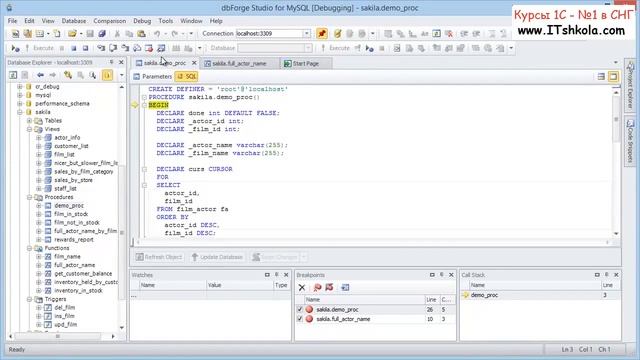Click the SQL view button
640x360 pixels.
(x=187, y=76)
